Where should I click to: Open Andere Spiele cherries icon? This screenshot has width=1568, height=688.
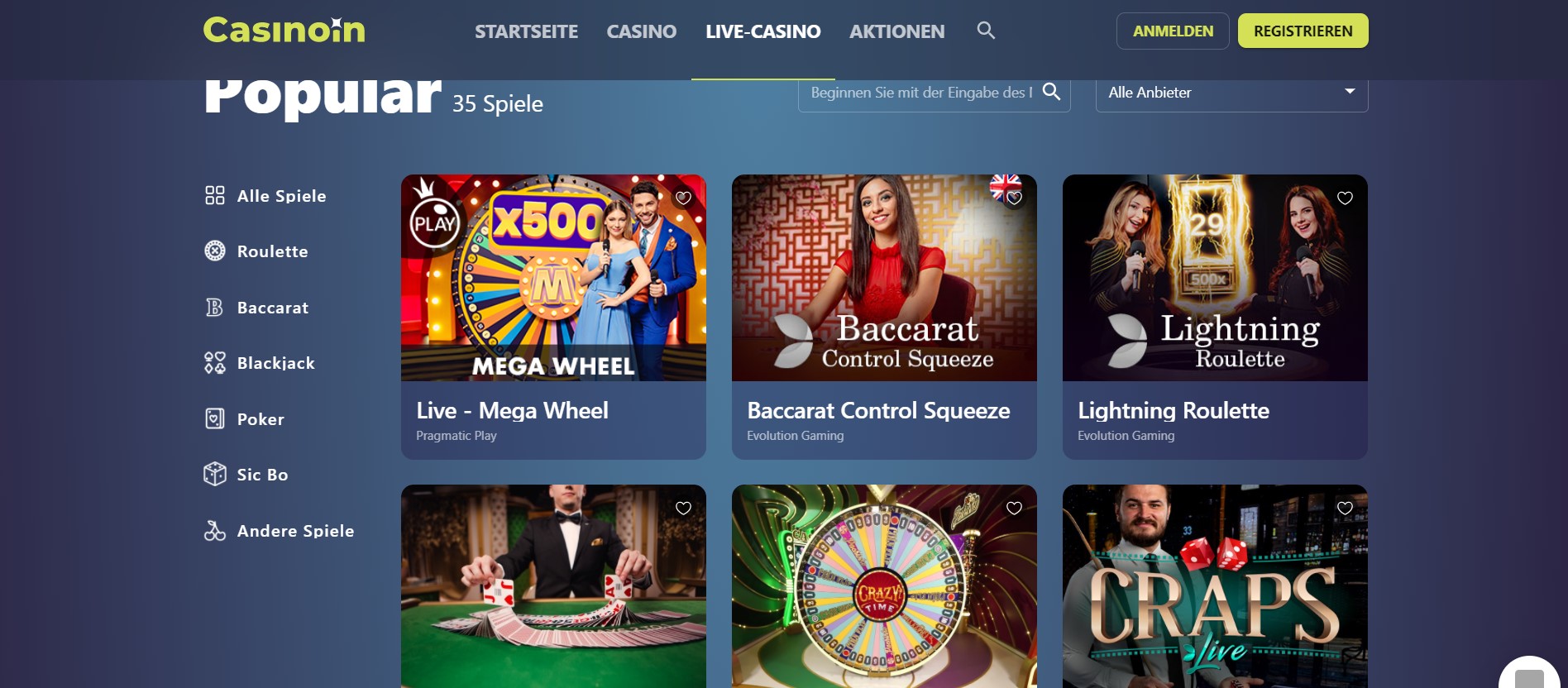coord(215,530)
